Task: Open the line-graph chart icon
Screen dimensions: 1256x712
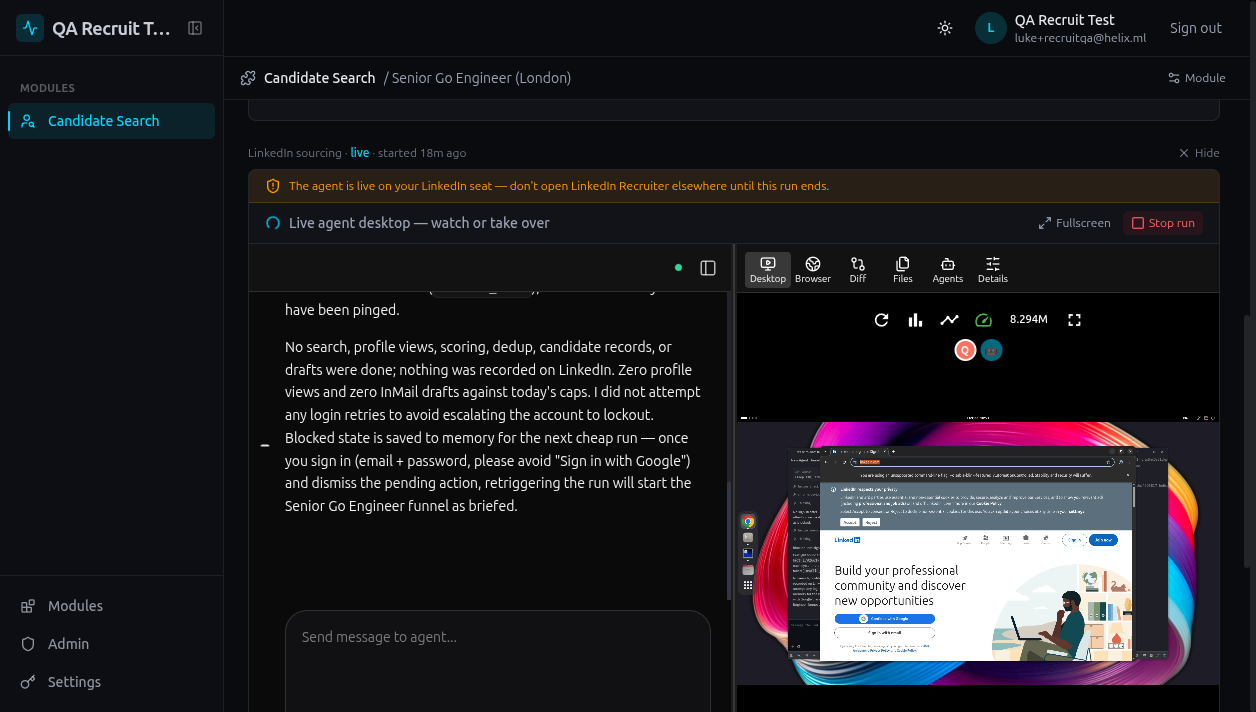Action: 949,320
